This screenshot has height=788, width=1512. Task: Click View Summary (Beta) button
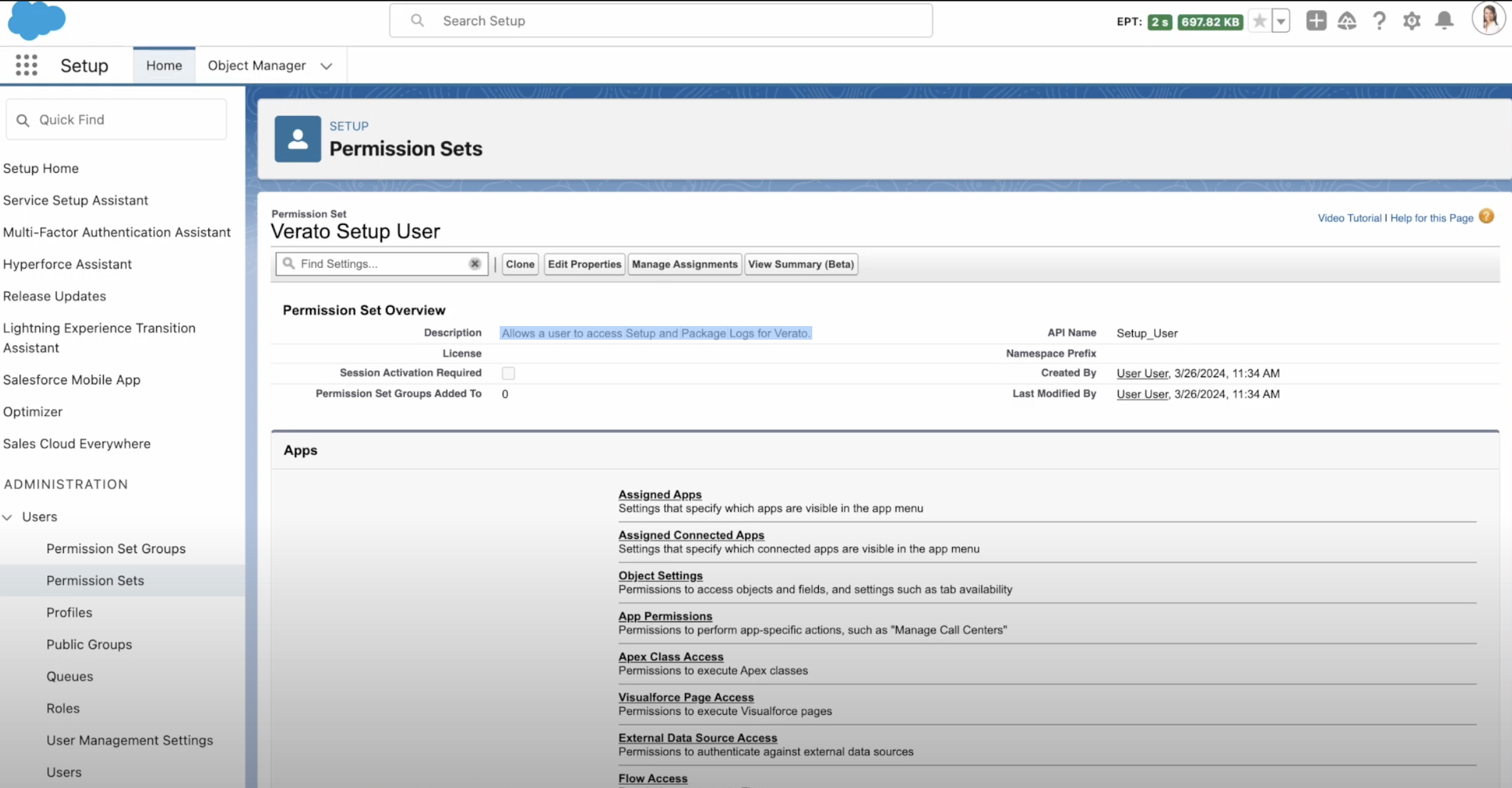pos(801,264)
